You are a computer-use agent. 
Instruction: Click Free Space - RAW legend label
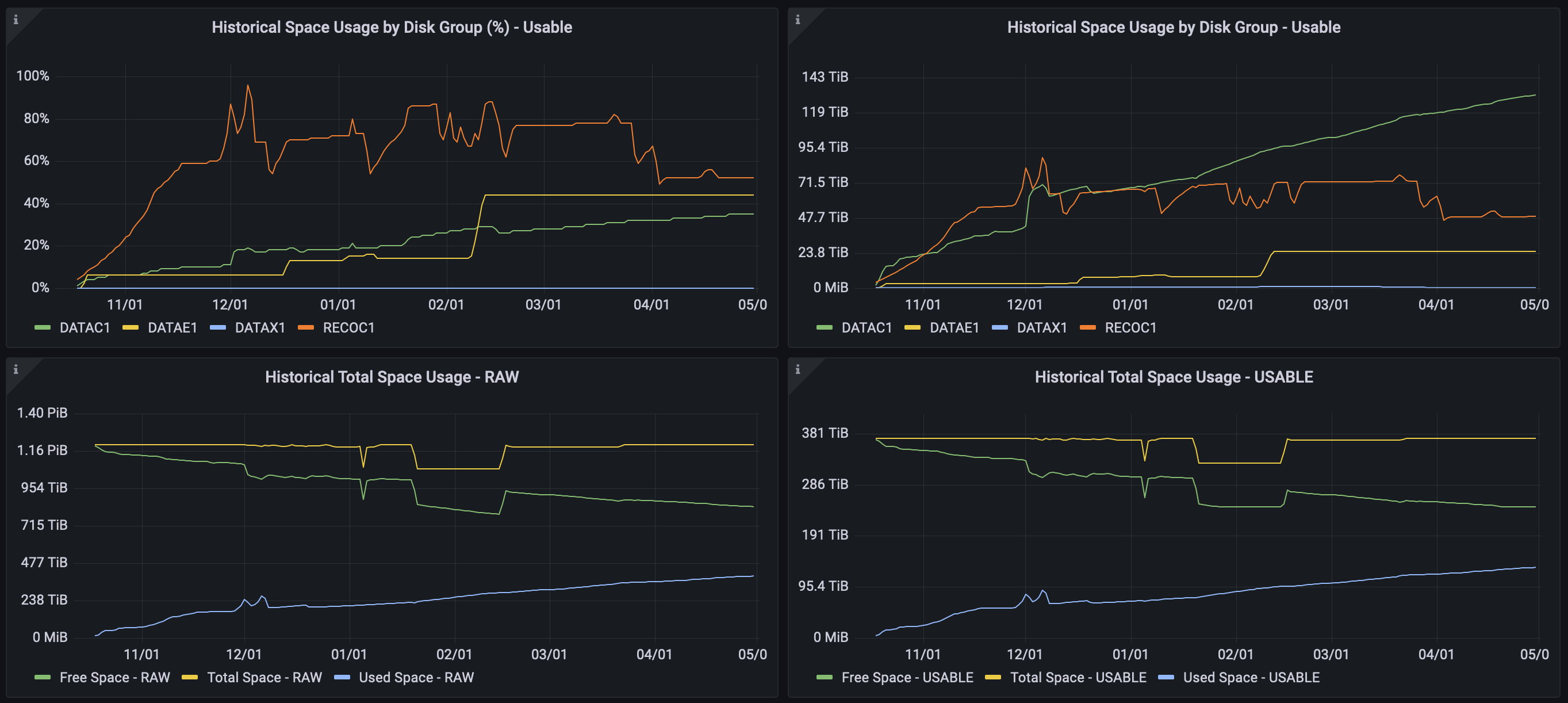114,678
